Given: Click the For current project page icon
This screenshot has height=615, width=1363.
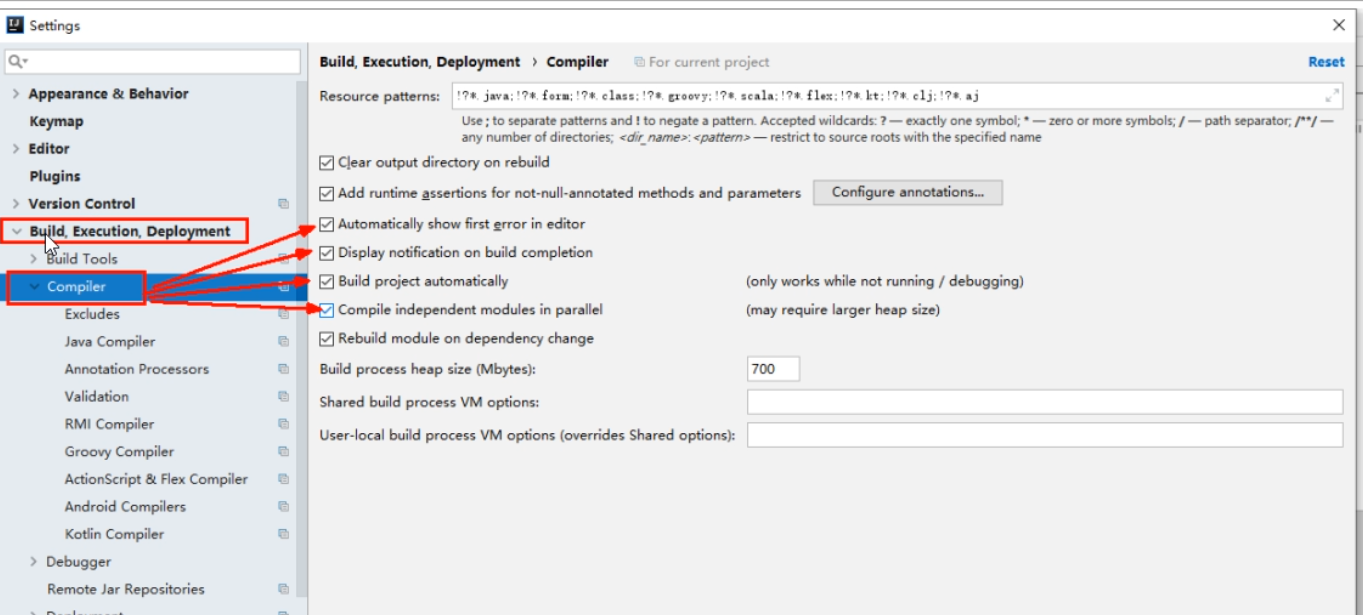Looking at the screenshot, I should pyautogui.click(x=640, y=62).
